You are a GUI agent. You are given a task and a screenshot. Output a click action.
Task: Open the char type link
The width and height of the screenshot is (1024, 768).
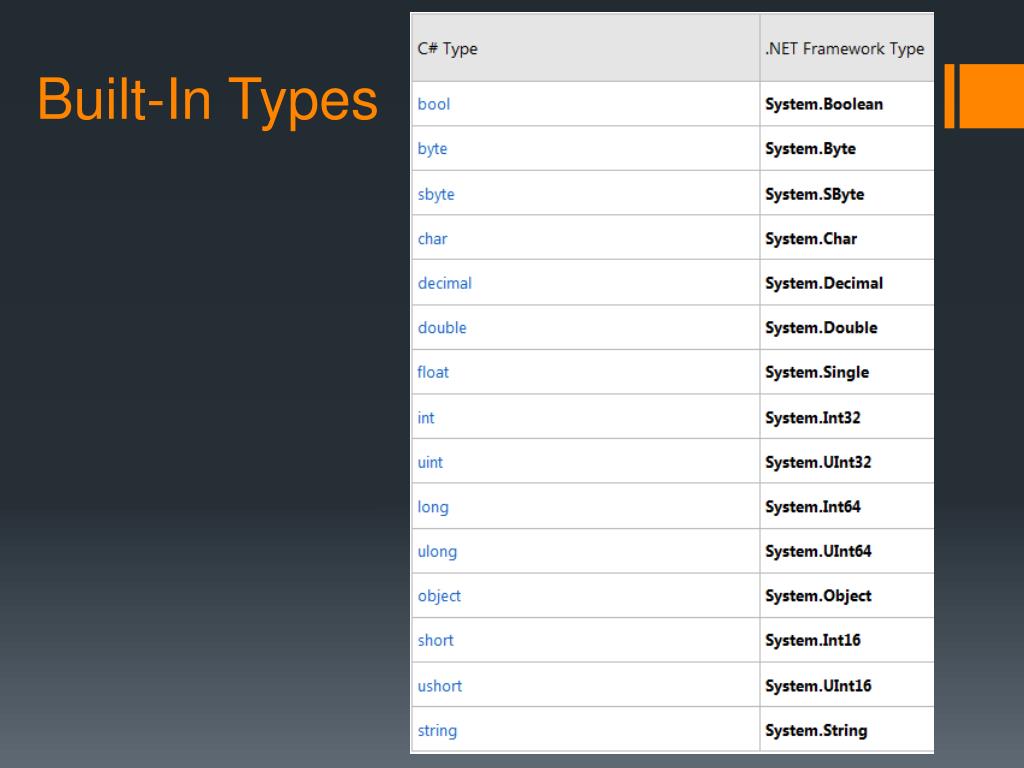(x=432, y=239)
